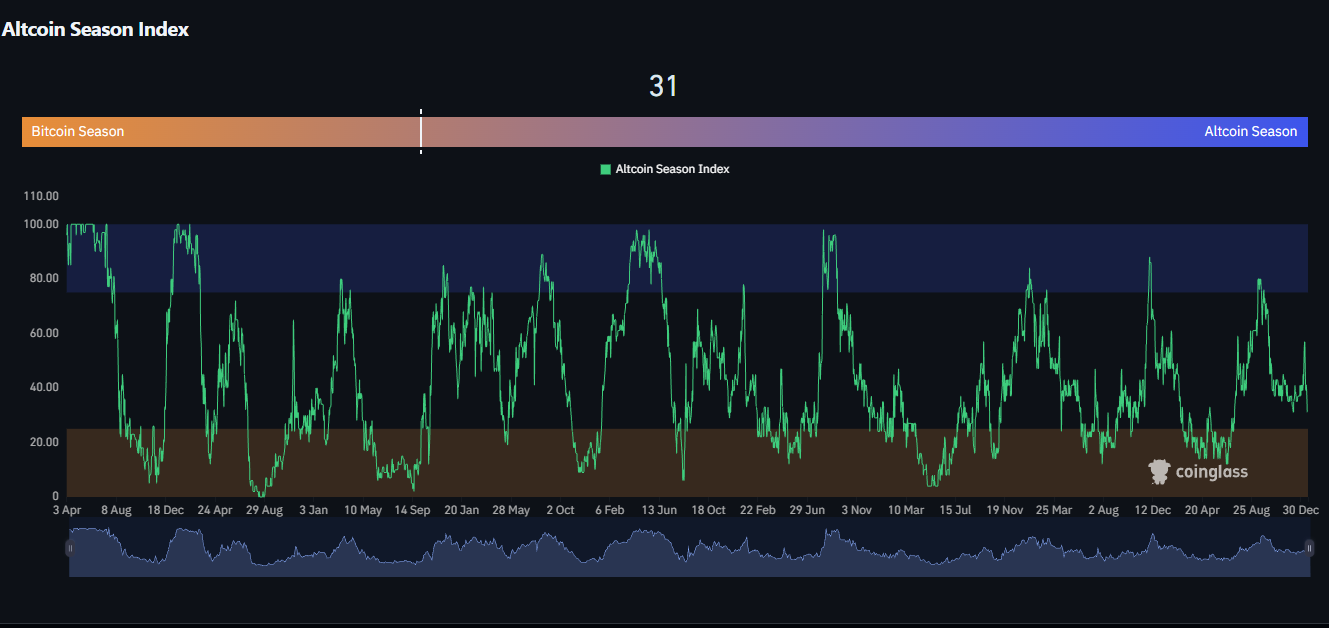The image size is (1329, 628).
Task: Click the white marker on gradient bar
Action: click(421, 131)
